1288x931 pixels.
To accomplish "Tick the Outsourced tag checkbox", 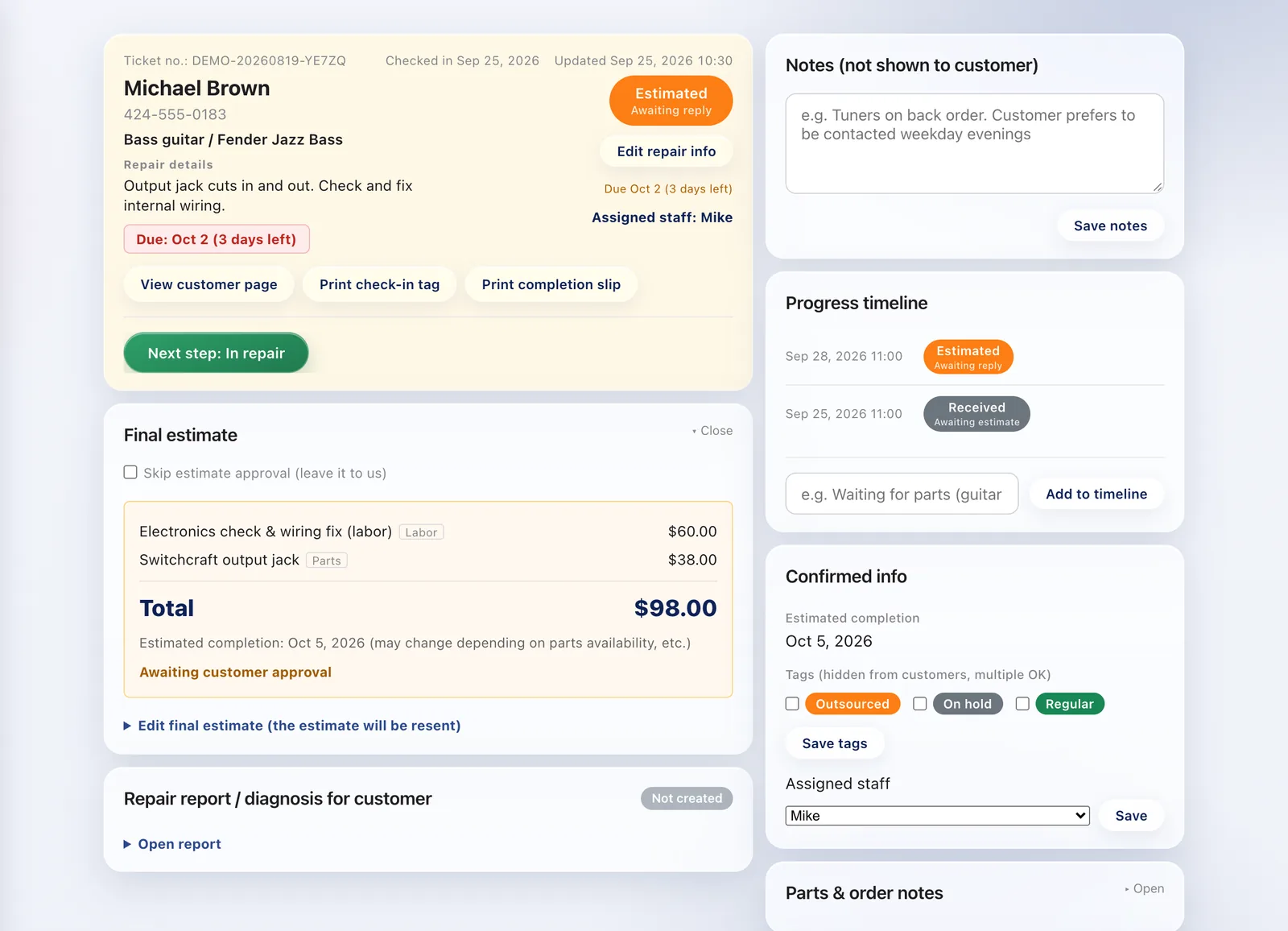I will [792, 704].
